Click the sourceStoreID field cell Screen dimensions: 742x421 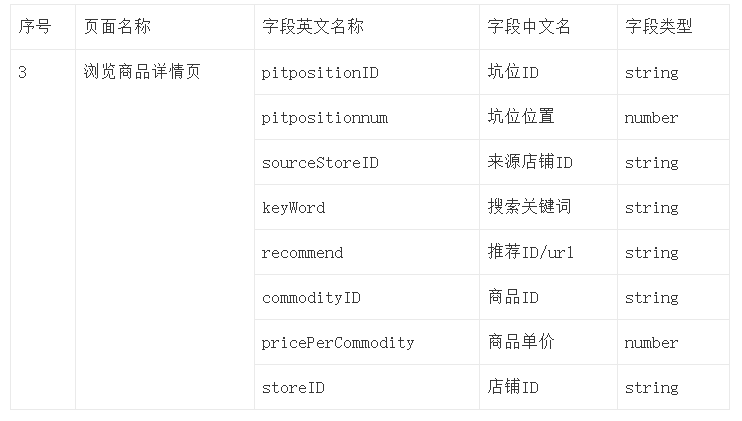(320, 162)
